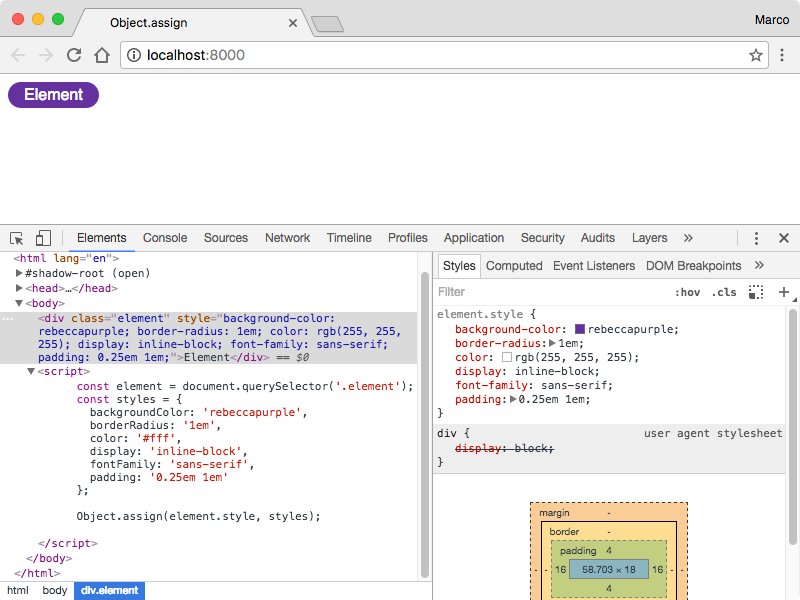Select the html lang="en" node
This screenshot has height=600, width=800.
coord(66,258)
